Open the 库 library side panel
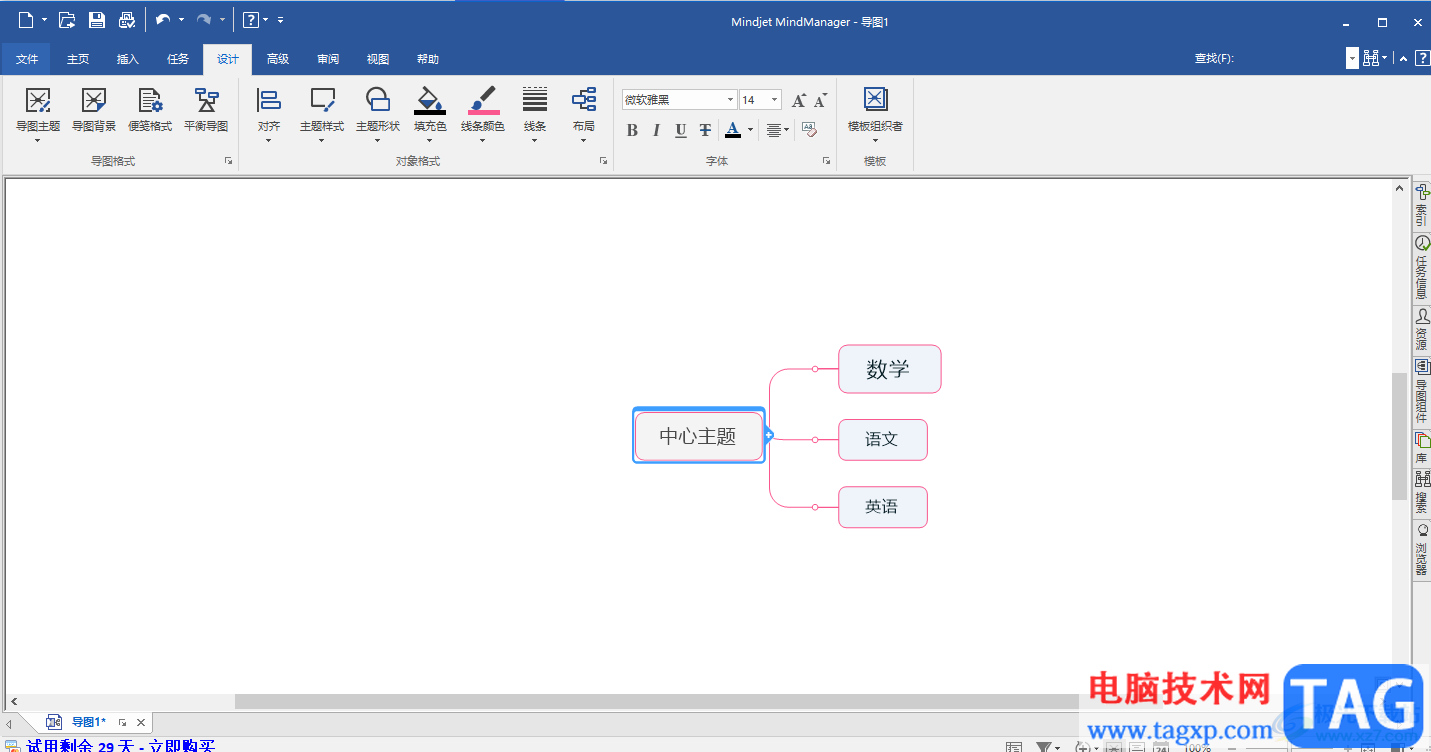The height and width of the screenshot is (752, 1431). point(1421,447)
